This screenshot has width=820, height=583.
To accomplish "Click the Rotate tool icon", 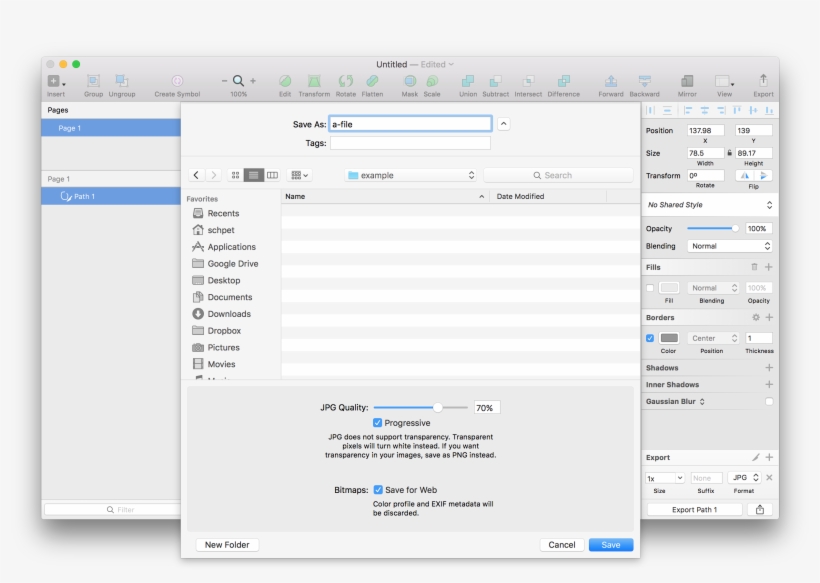I will coord(345,81).
